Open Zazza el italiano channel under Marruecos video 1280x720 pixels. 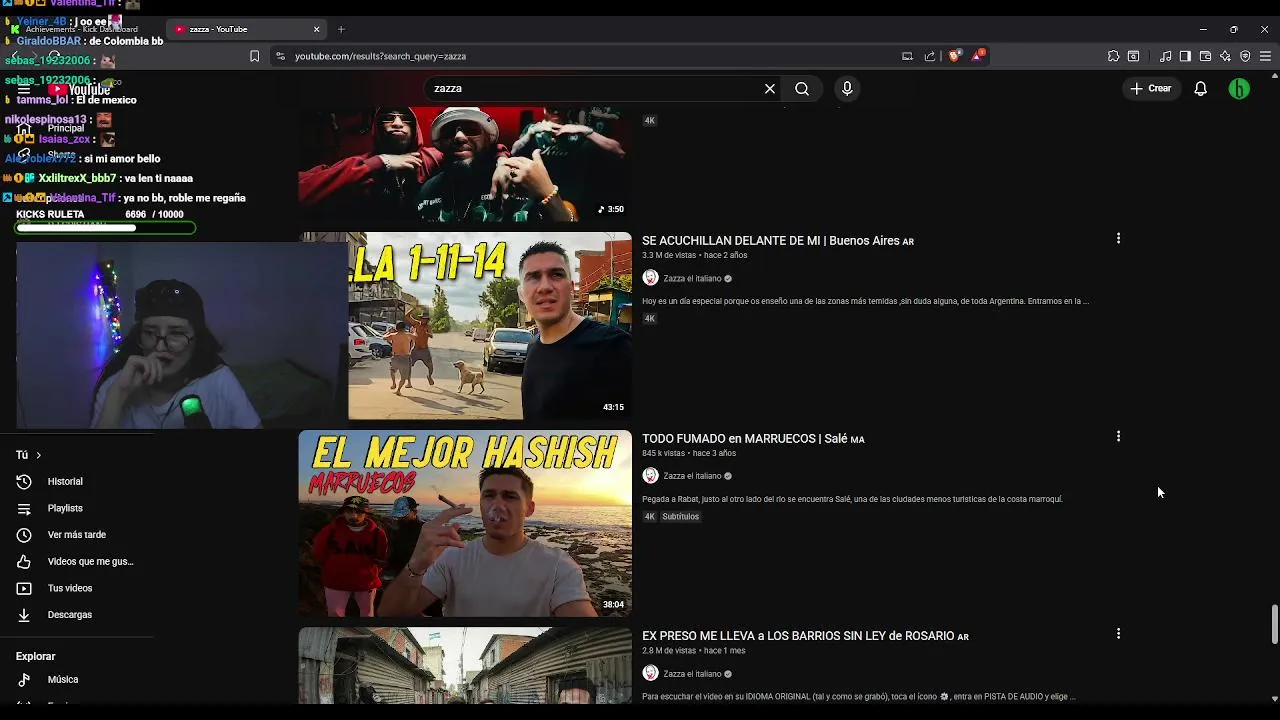point(692,476)
